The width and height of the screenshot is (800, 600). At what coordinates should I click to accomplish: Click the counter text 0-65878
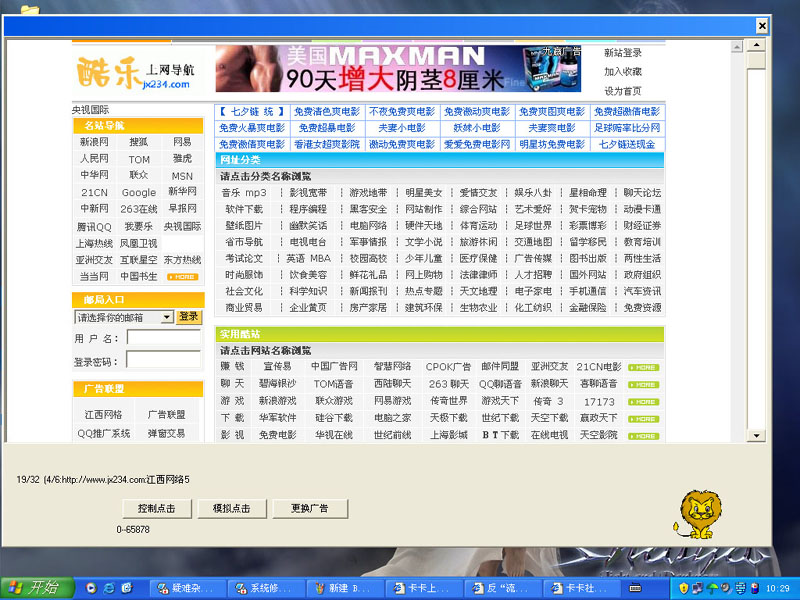pos(133,530)
